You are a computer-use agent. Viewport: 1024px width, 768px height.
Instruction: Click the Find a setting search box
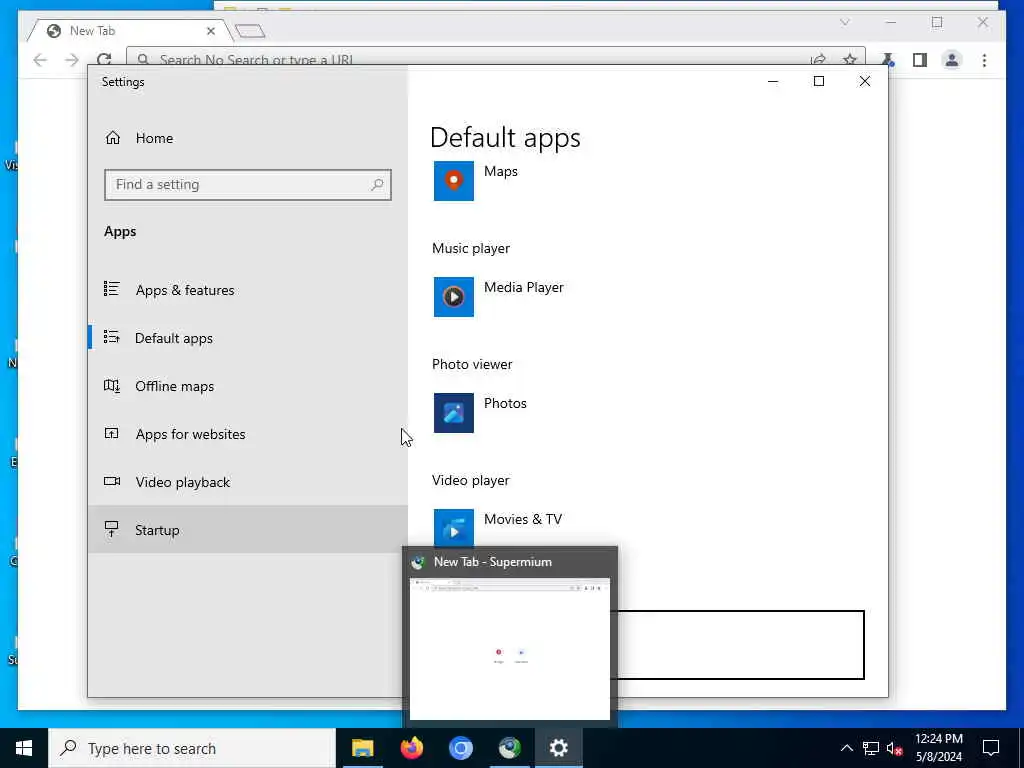pos(248,185)
